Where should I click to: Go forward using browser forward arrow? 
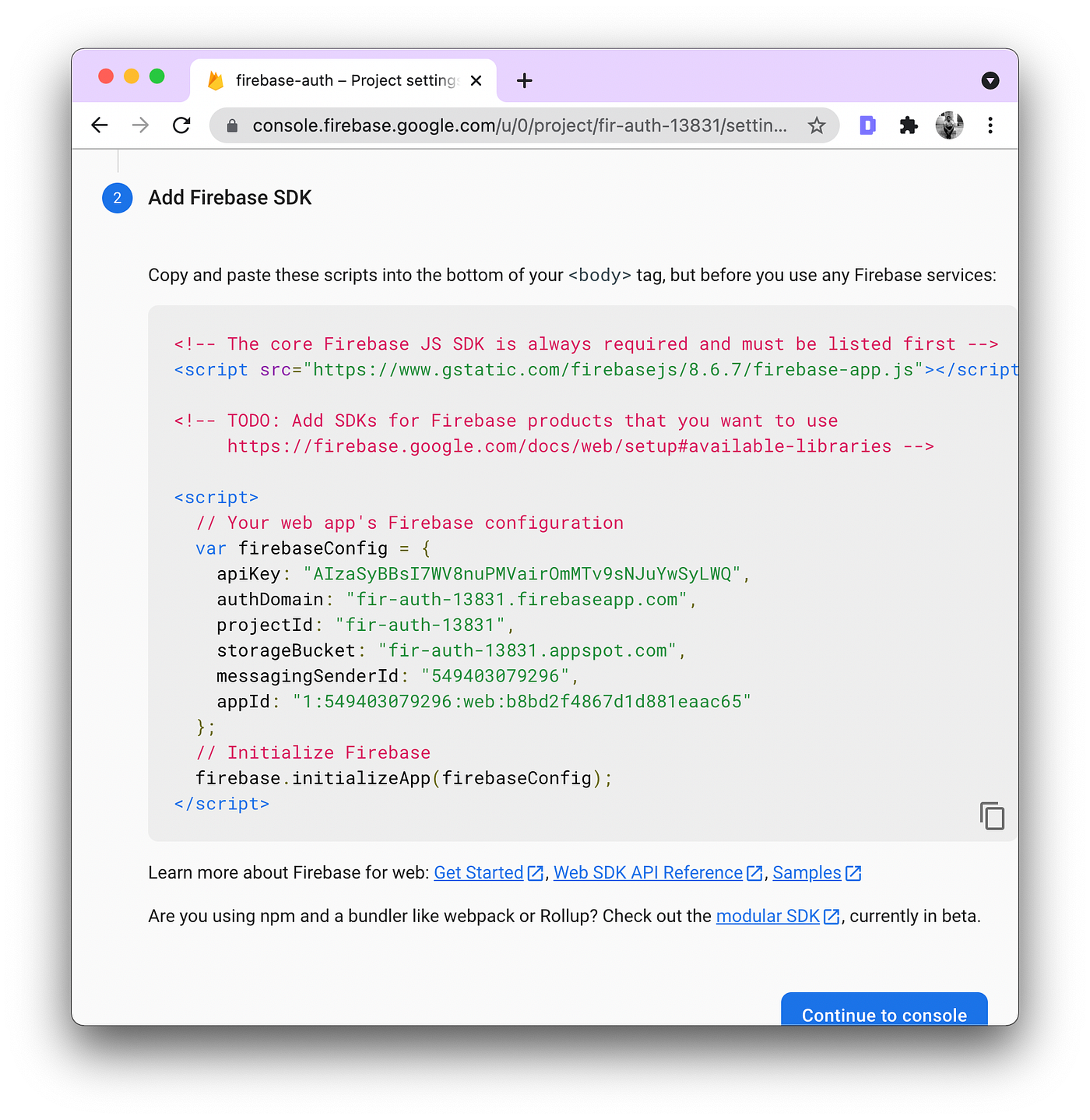coord(140,125)
